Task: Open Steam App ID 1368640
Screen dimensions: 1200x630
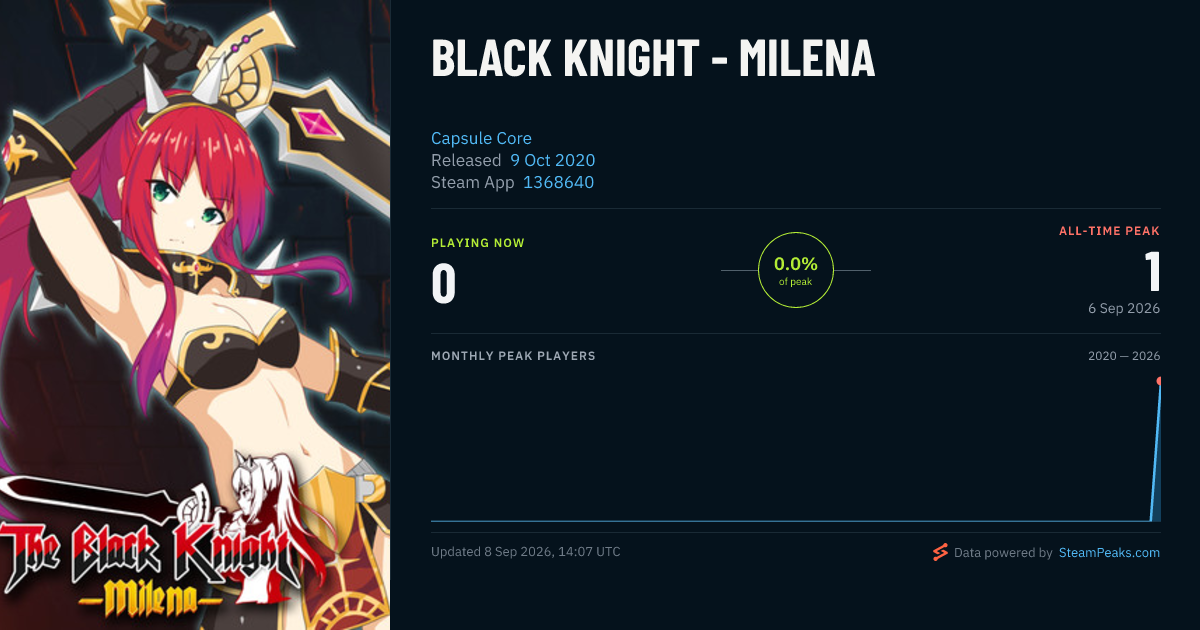Action: (x=558, y=182)
